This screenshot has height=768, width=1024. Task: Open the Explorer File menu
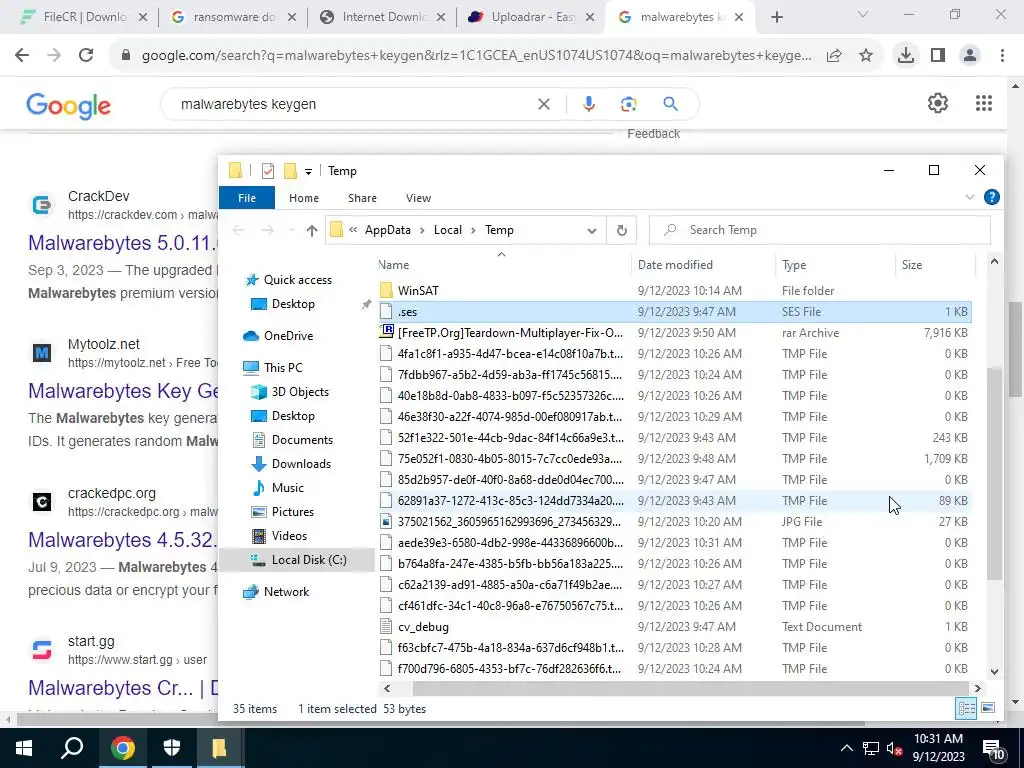coord(247,198)
